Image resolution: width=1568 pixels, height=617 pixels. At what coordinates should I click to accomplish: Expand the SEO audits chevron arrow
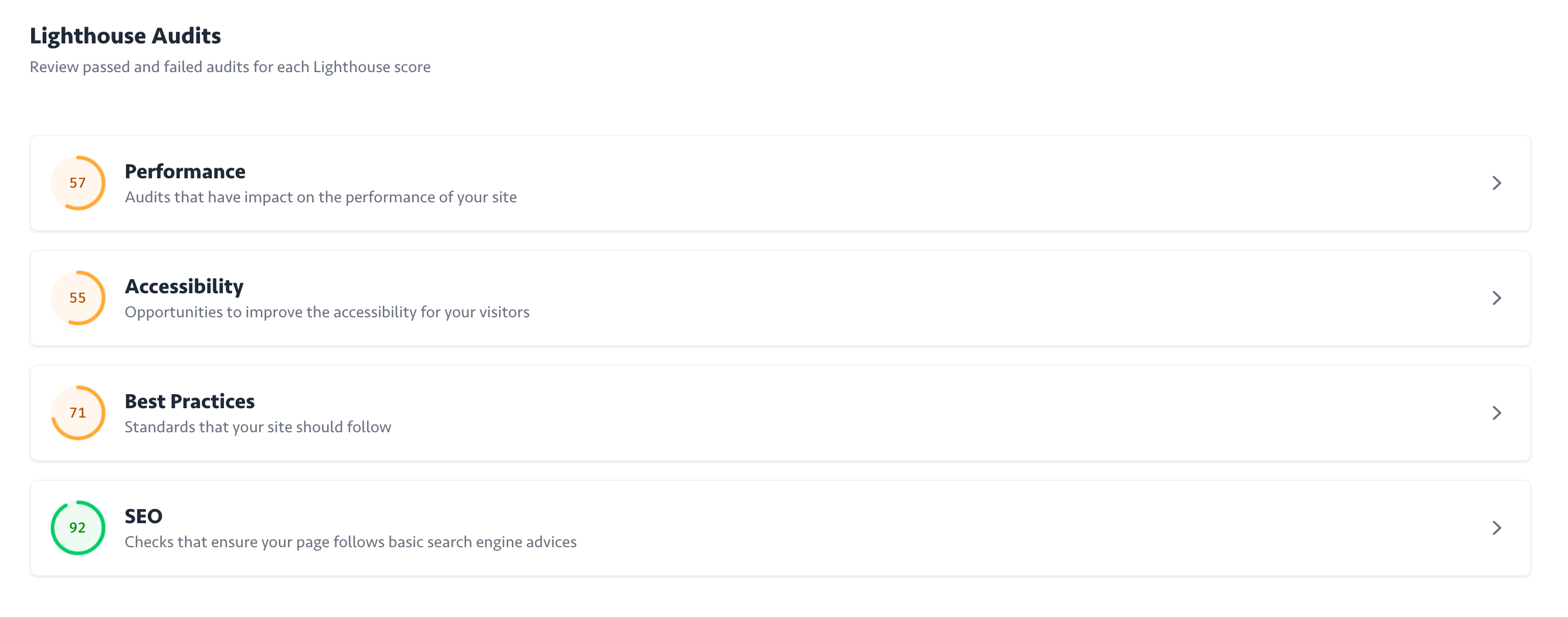(x=1496, y=527)
